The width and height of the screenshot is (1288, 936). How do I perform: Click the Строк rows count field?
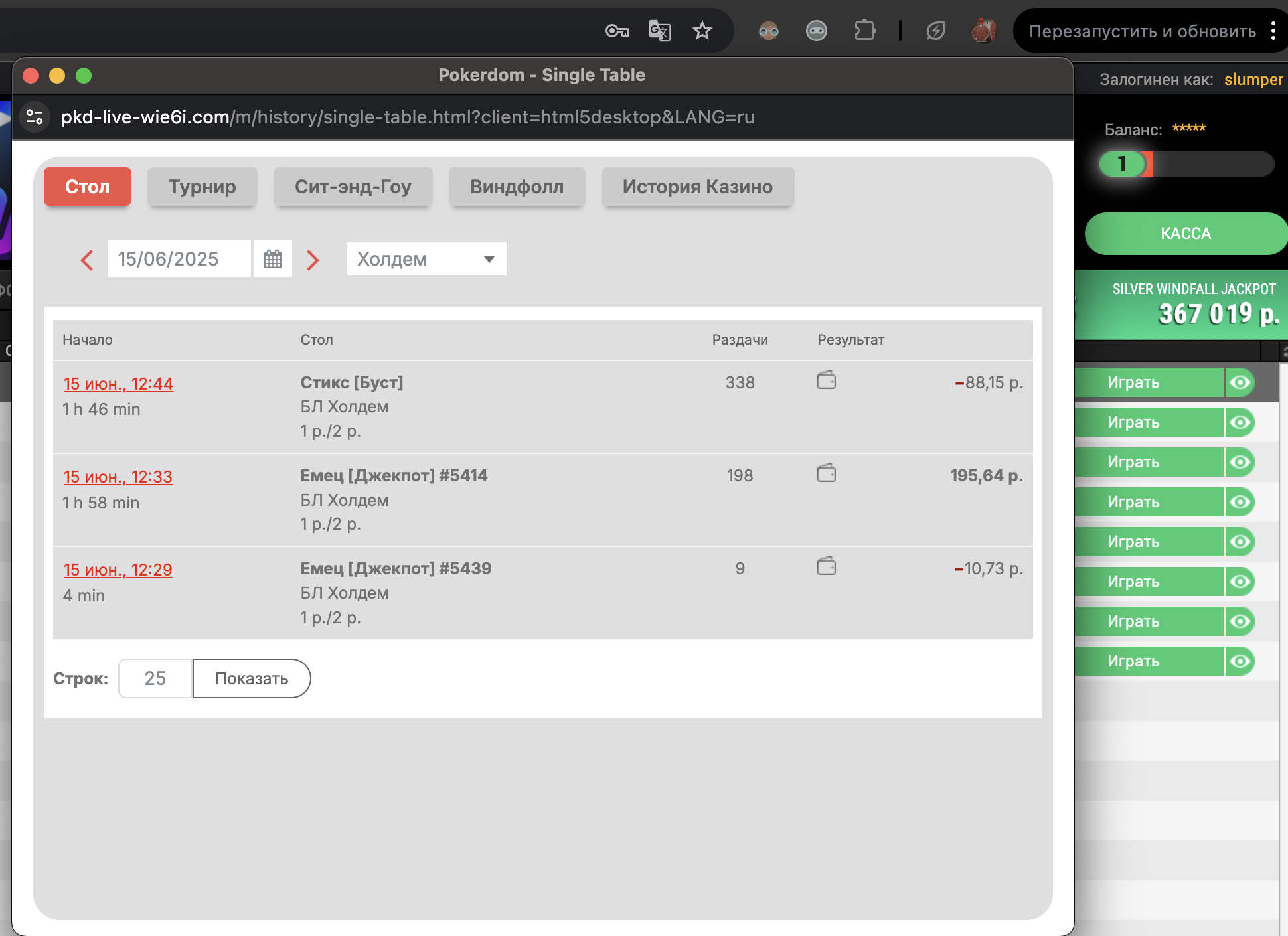[155, 678]
